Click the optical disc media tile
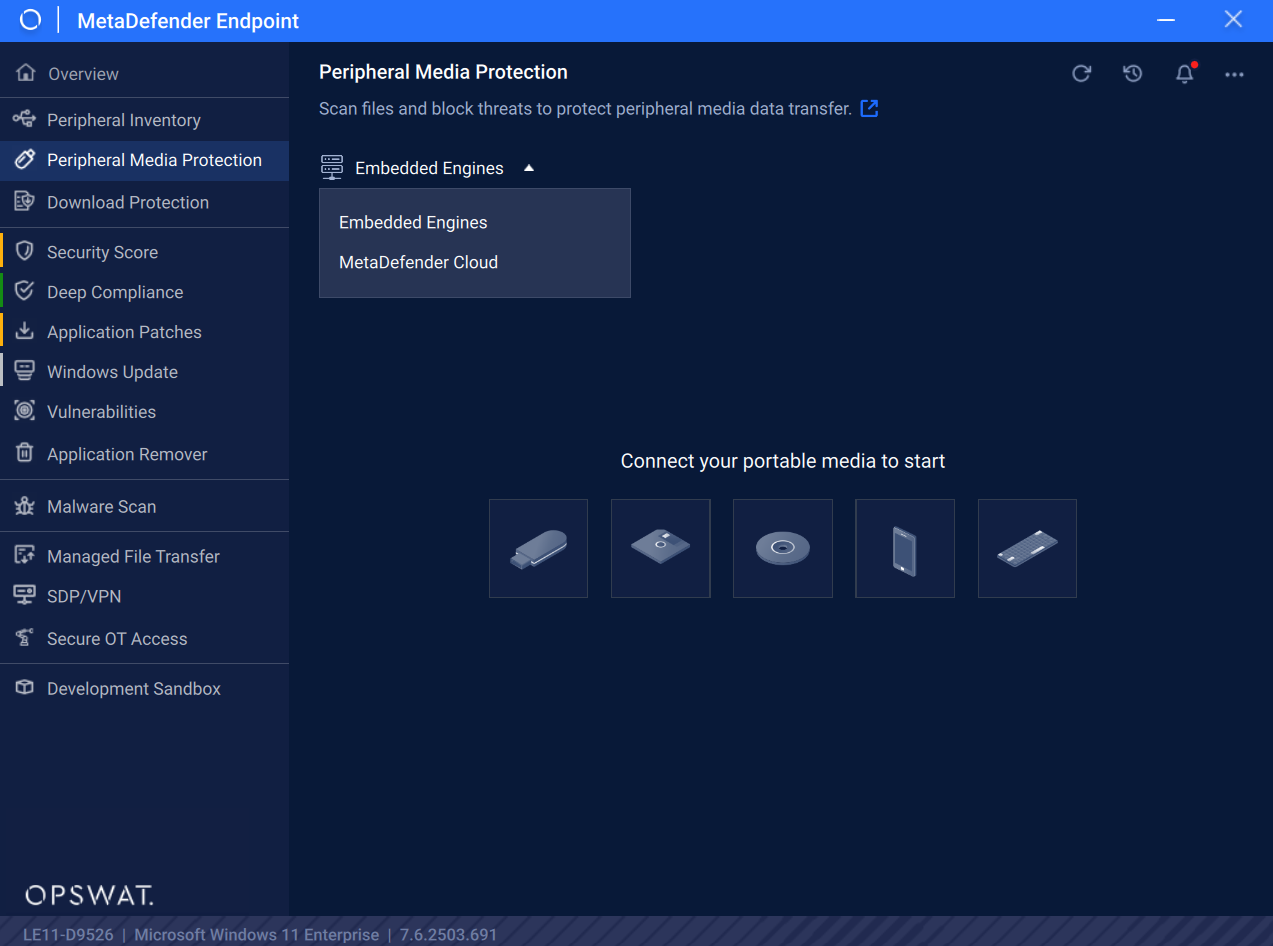Image resolution: width=1273 pixels, height=946 pixels. [x=783, y=548]
